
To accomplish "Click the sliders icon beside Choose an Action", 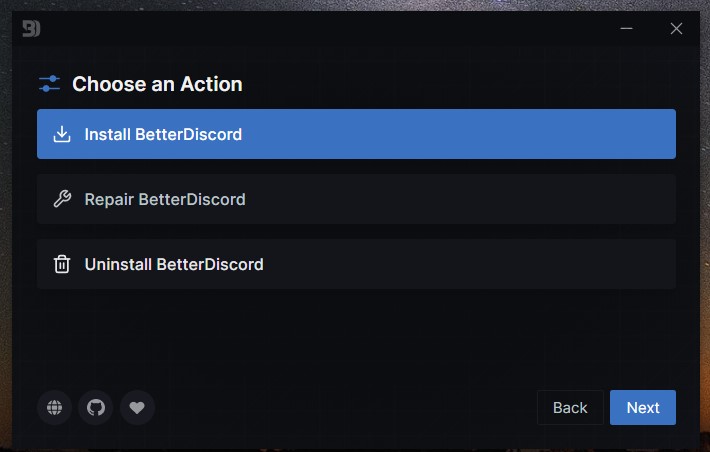I will tap(49, 84).
